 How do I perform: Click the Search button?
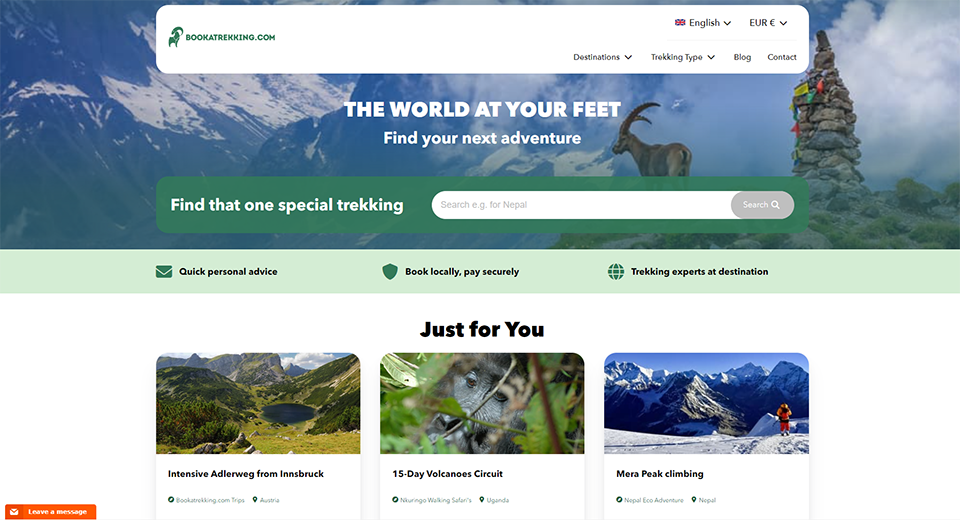click(x=762, y=205)
